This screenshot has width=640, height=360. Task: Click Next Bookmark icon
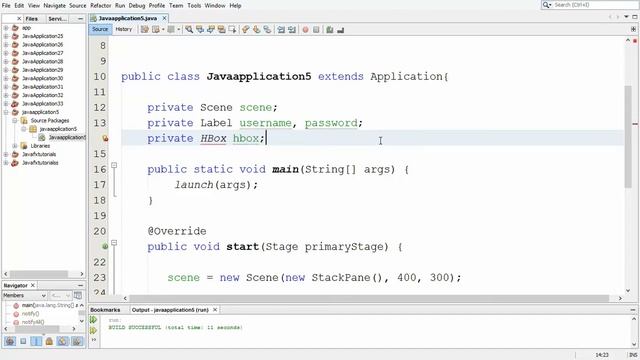tap(256, 29)
